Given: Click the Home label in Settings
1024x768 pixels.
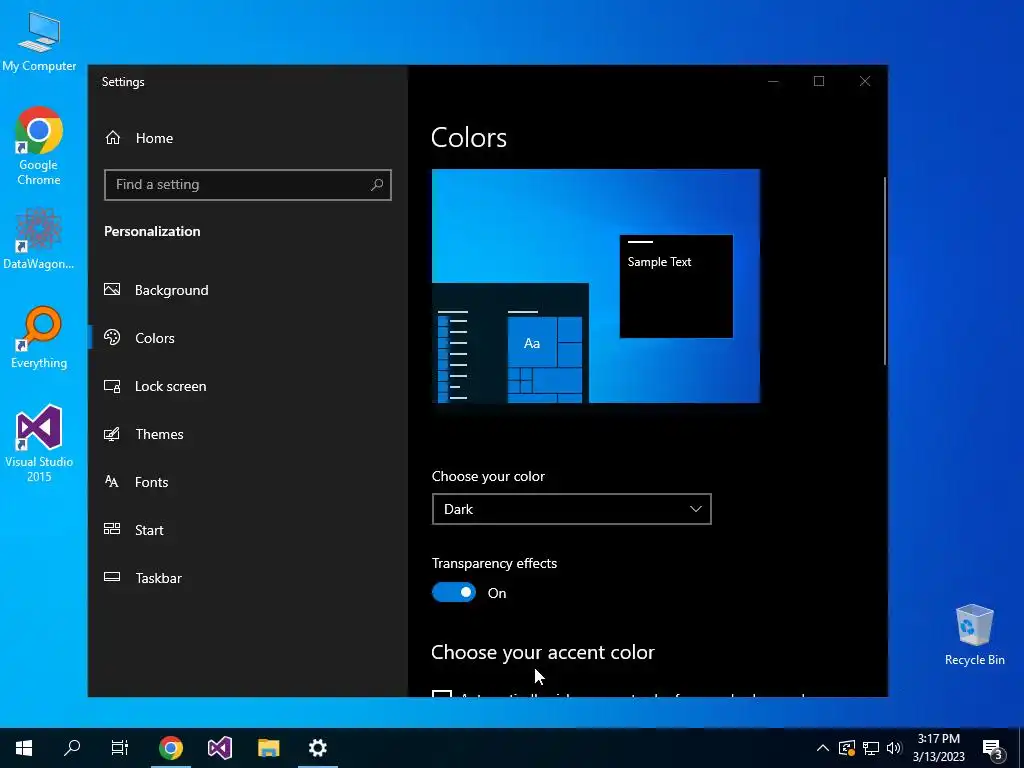Looking at the screenshot, I should [x=154, y=138].
